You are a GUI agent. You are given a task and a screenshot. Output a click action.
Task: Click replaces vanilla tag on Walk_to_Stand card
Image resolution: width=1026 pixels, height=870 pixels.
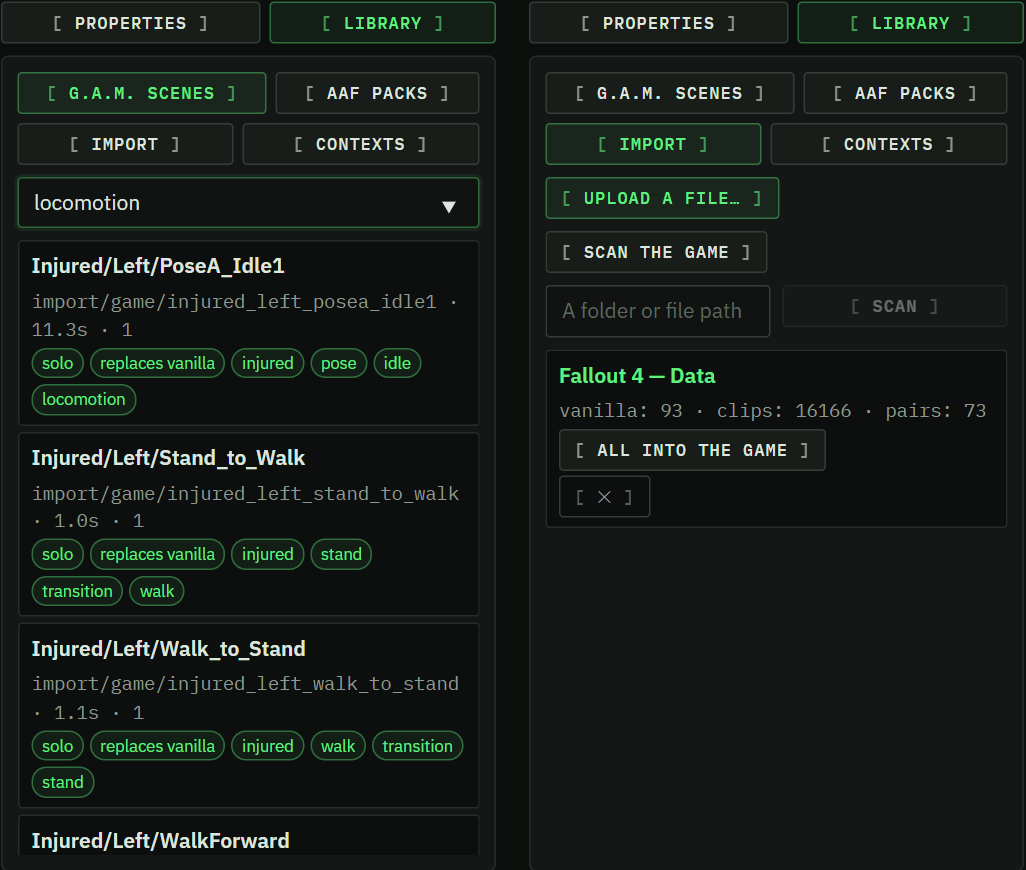157,746
